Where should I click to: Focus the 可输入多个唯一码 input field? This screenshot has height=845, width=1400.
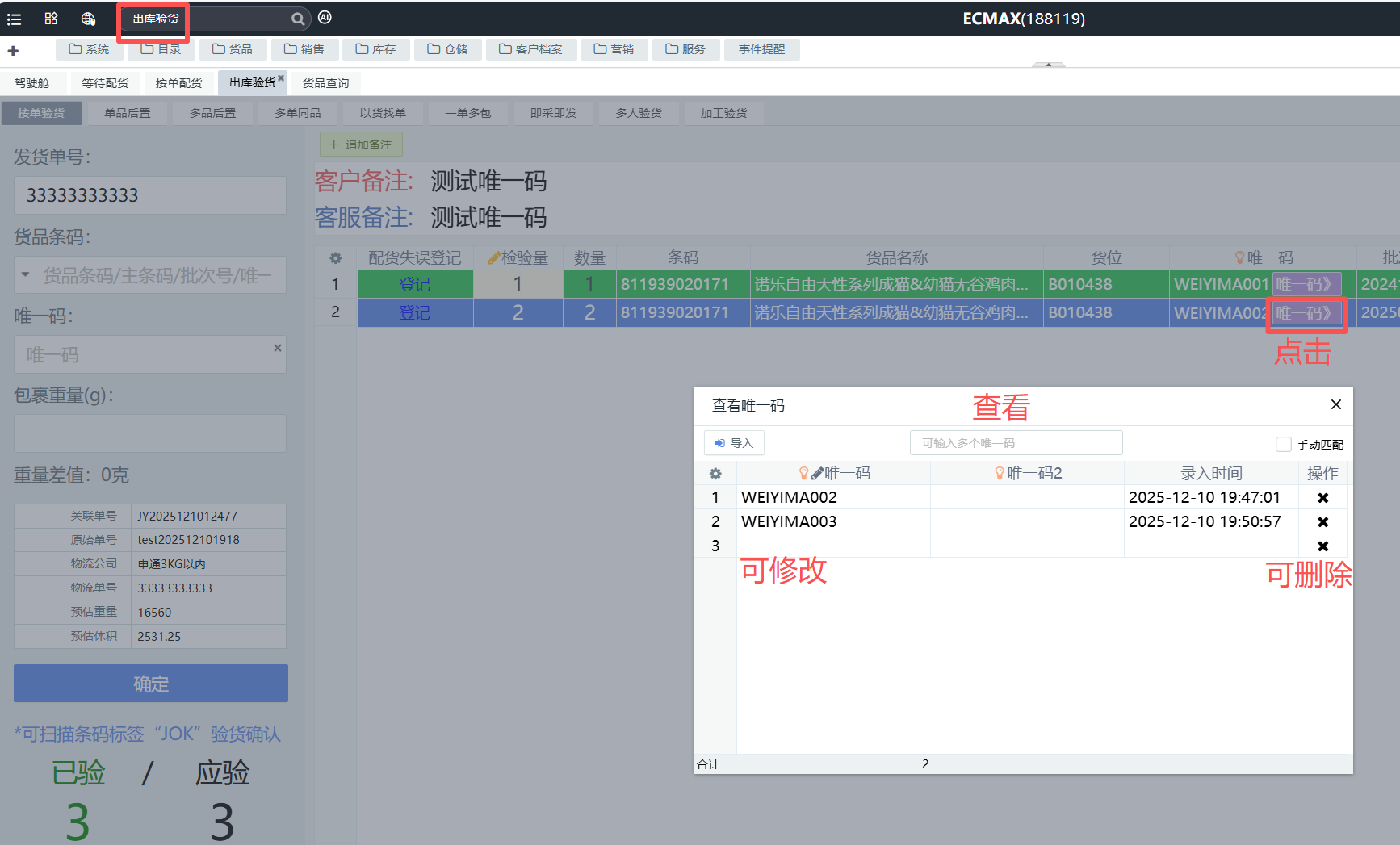point(1016,443)
